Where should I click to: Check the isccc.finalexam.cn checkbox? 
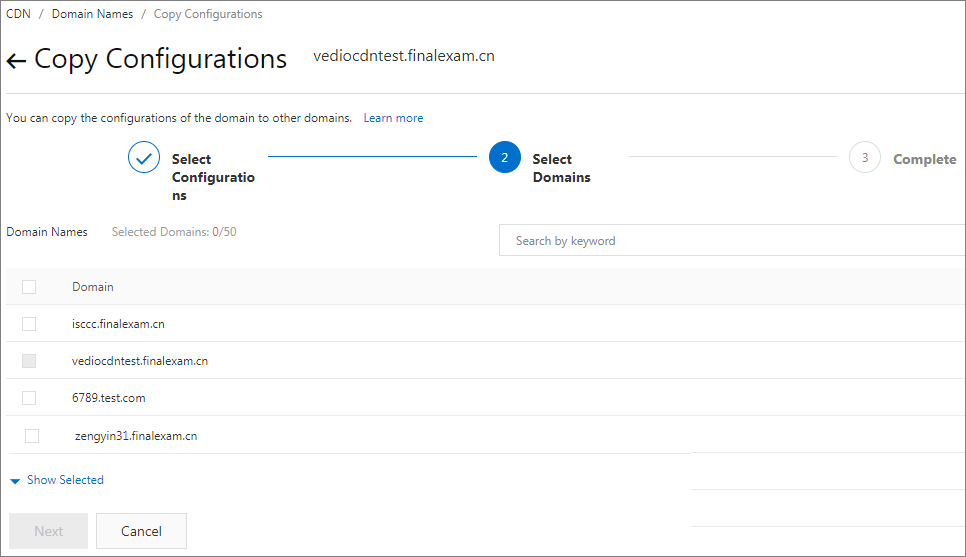[29, 323]
